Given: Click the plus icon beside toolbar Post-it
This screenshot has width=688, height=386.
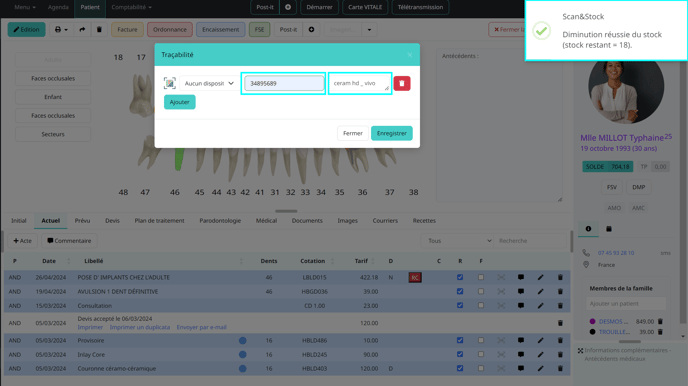Looking at the screenshot, I should click(311, 29).
